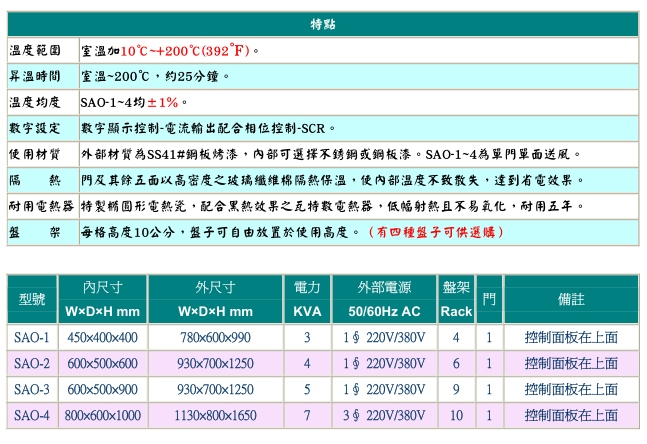Click the 1130×800×1650 outer size cell

(x=215, y=415)
